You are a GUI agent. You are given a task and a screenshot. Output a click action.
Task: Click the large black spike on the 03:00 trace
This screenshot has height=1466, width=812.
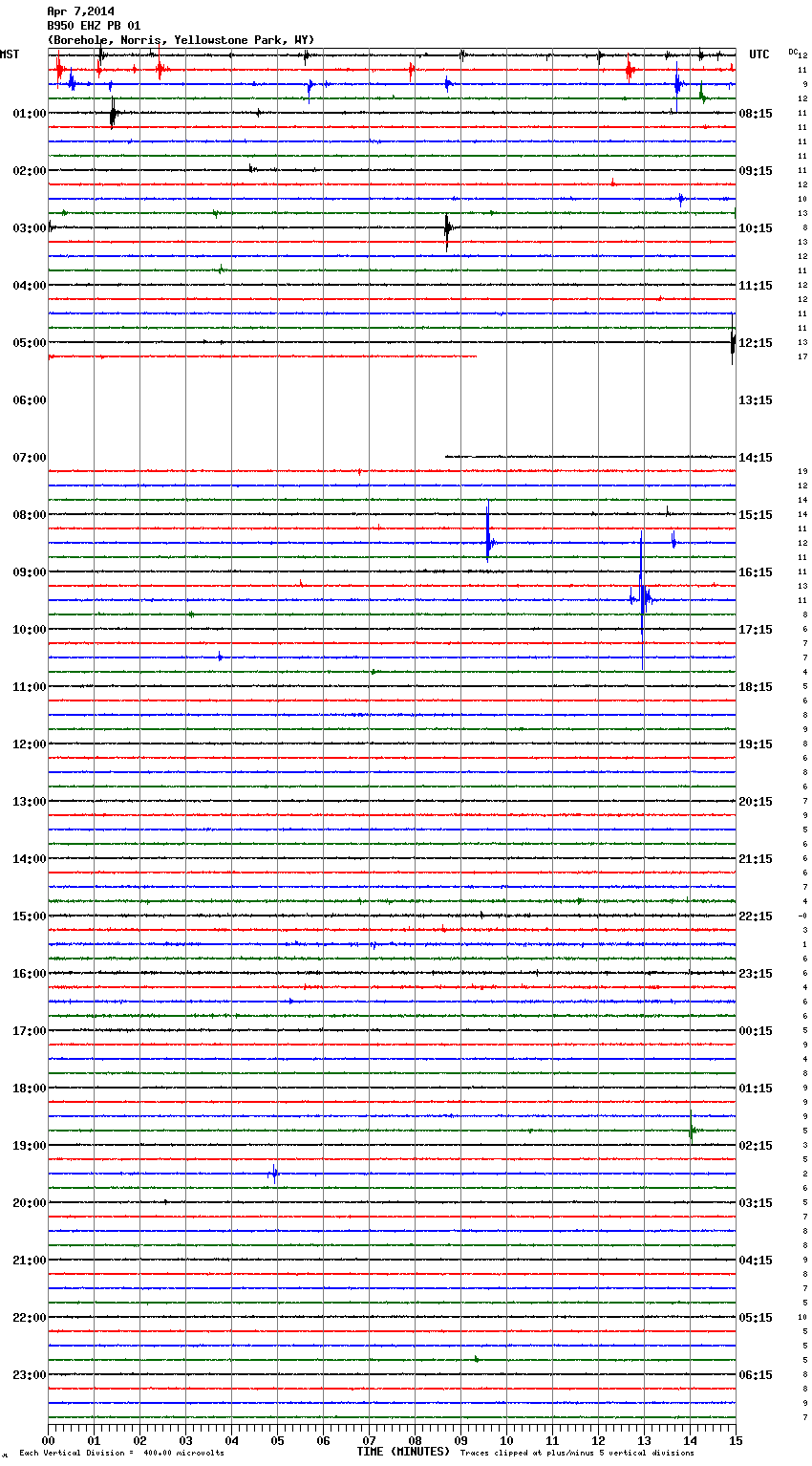(x=447, y=230)
